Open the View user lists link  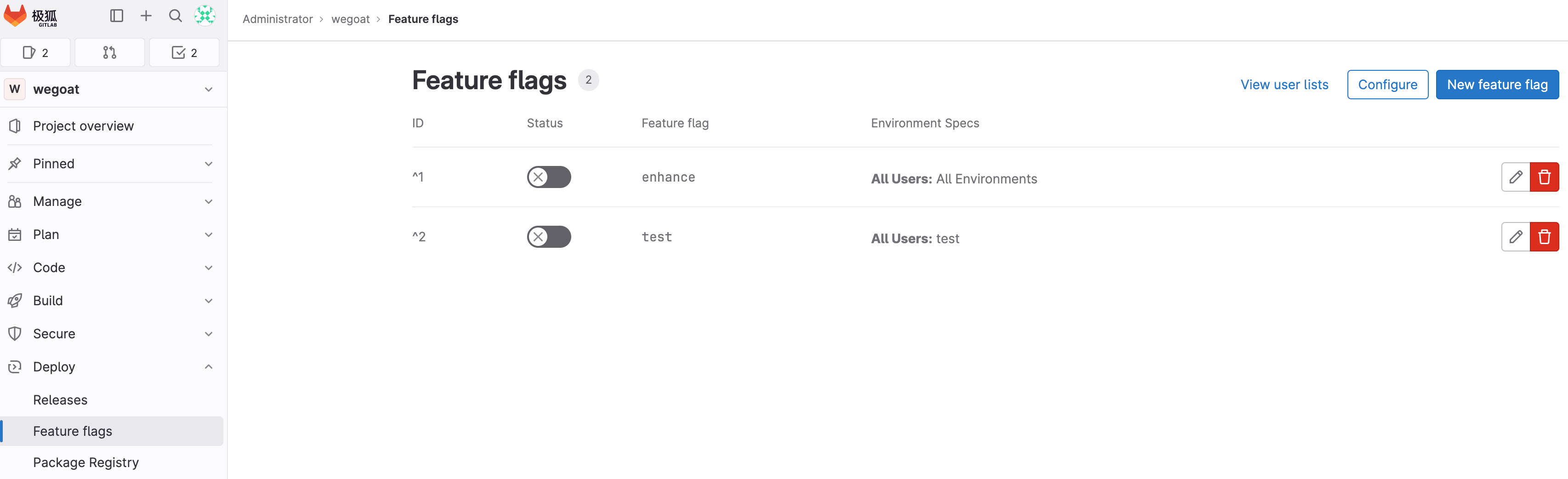[x=1284, y=85]
